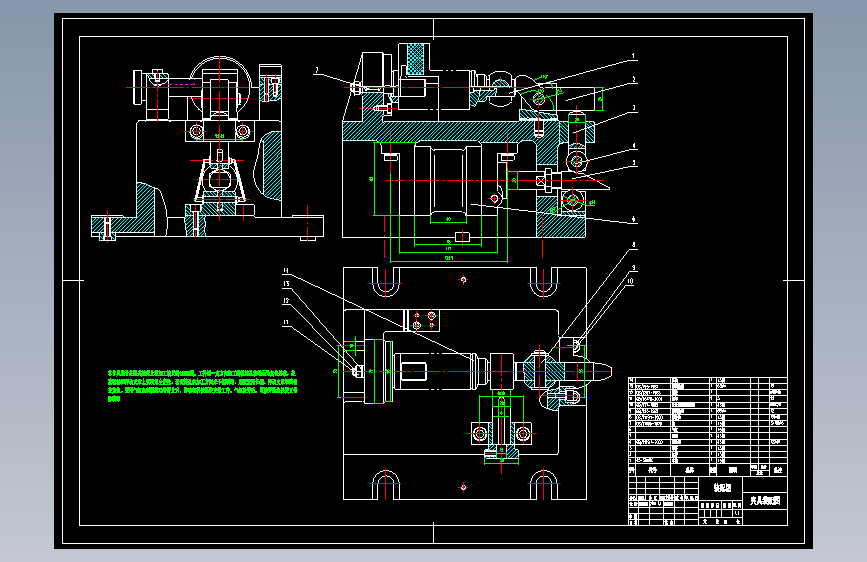The width and height of the screenshot is (867, 562).
Task: Select part callout number 7
Action: tap(317, 70)
